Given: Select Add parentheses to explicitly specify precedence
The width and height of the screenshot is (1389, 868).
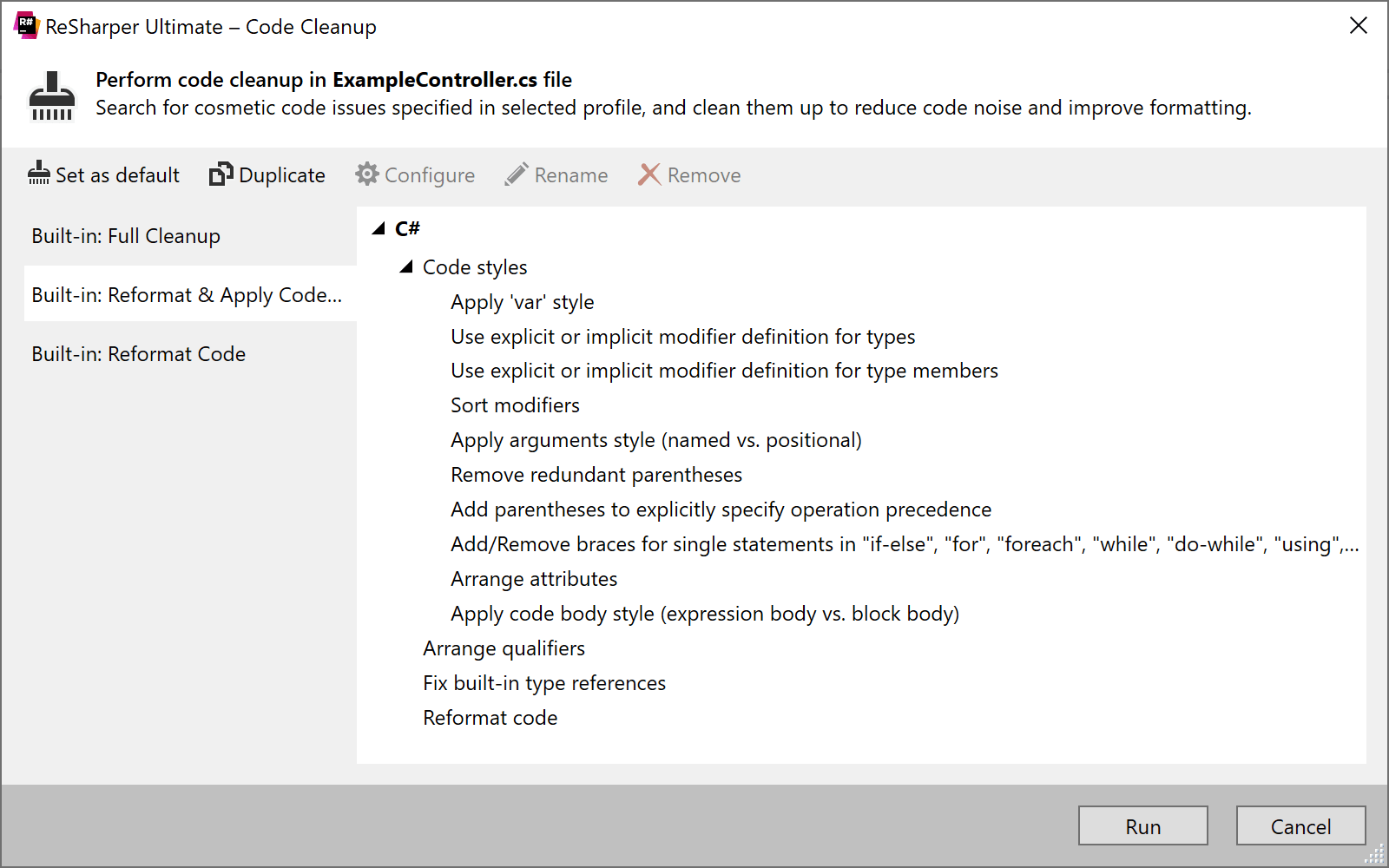Looking at the screenshot, I should 721,510.
